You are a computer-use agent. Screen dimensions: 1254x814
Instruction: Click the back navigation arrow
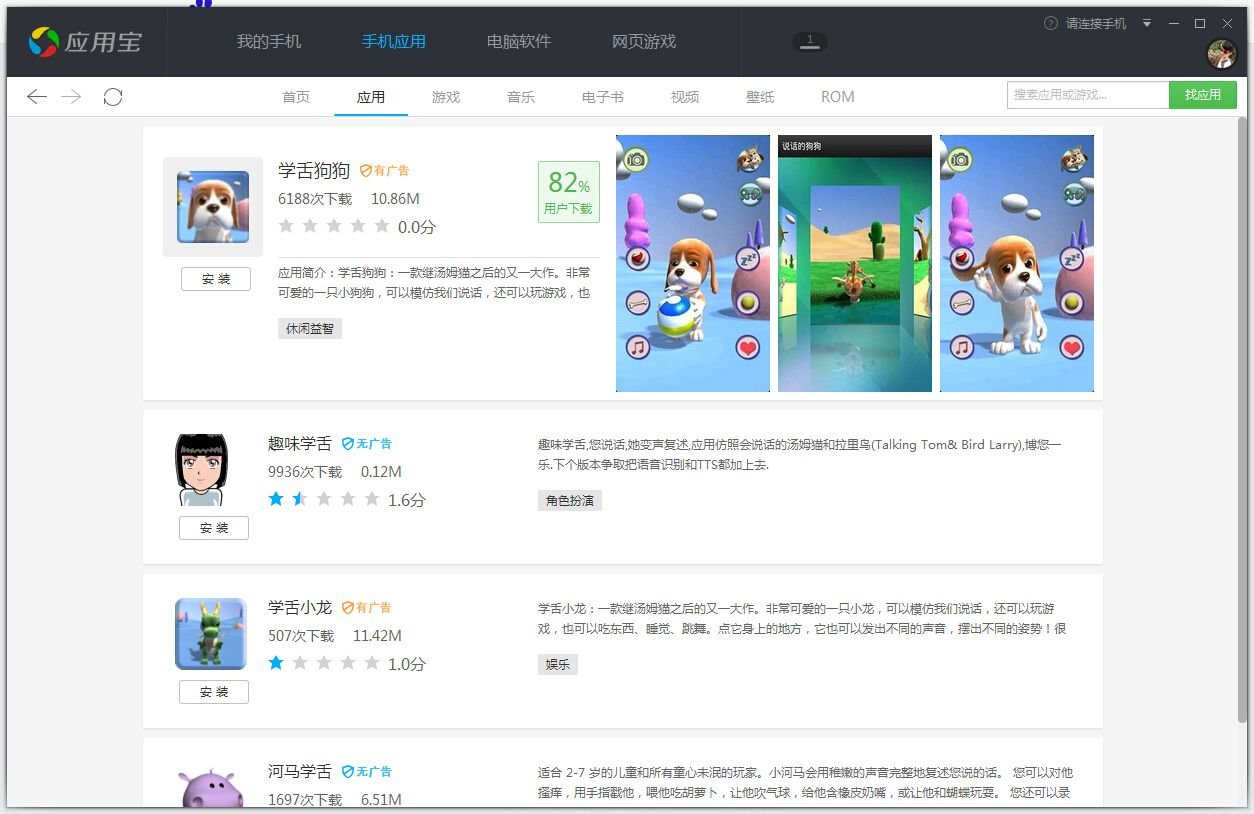pyautogui.click(x=36, y=96)
